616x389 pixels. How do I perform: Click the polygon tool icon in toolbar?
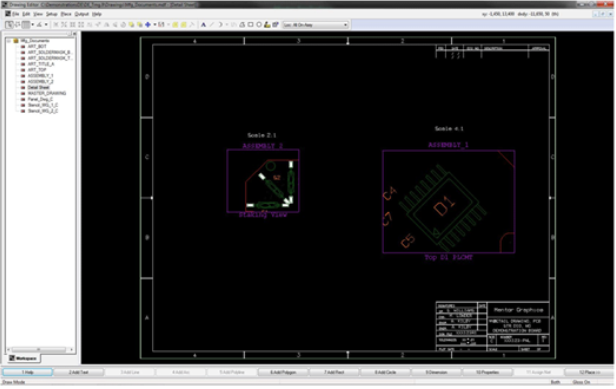[242, 25]
